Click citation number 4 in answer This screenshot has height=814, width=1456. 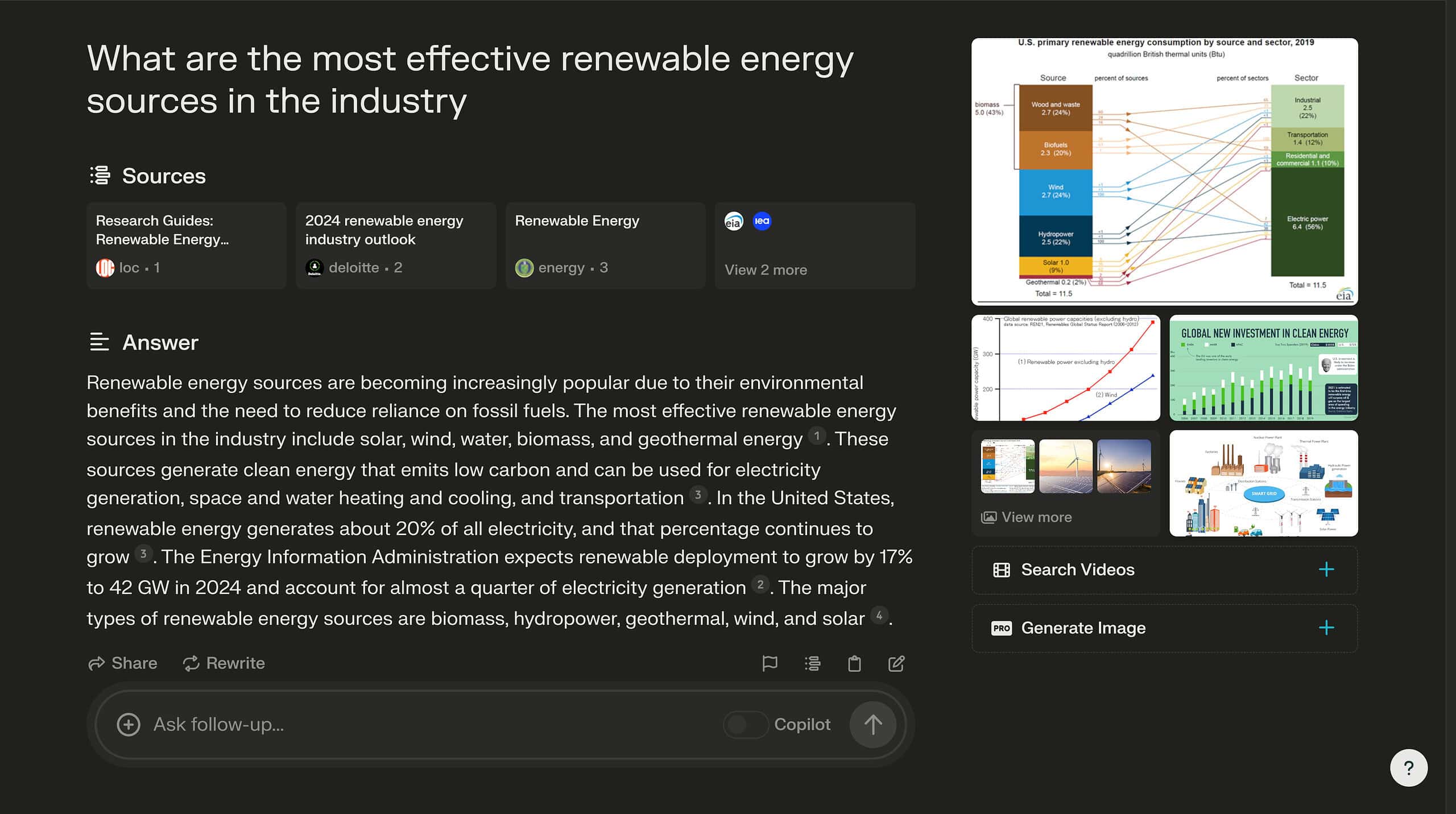(879, 615)
